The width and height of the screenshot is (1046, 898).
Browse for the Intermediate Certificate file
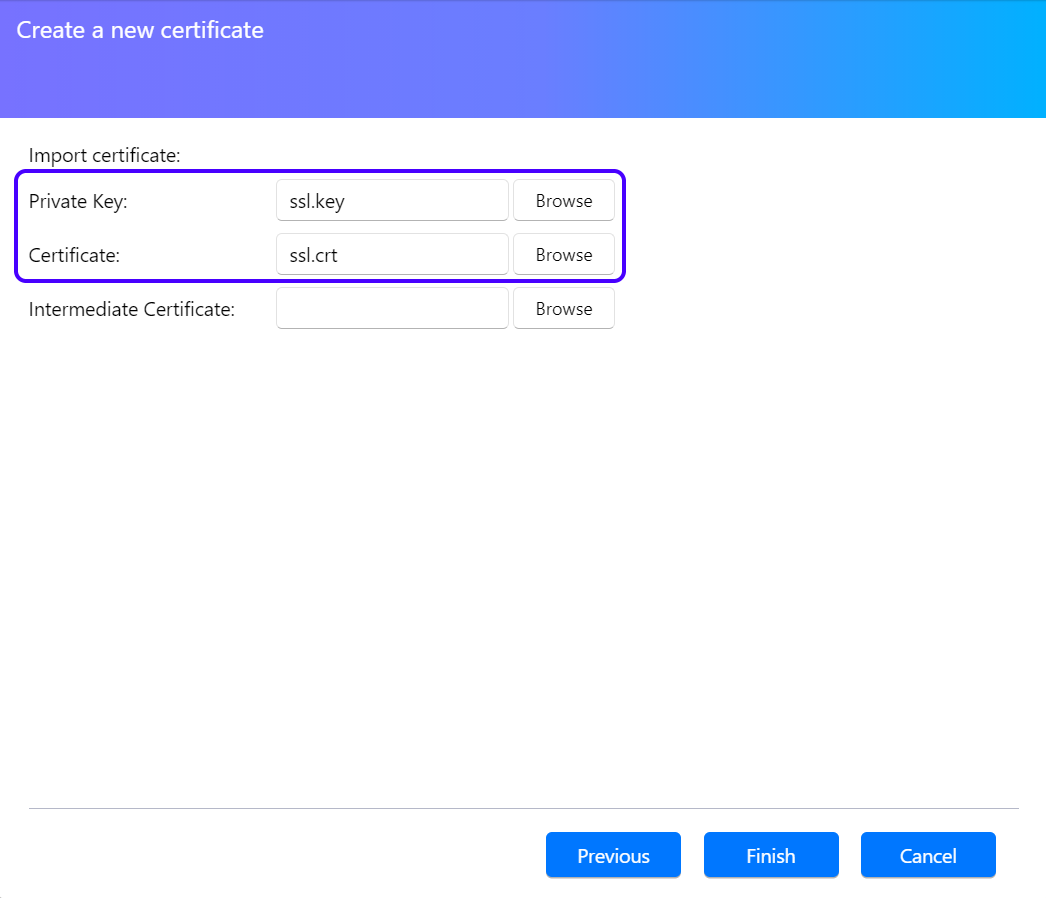pyautogui.click(x=564, y=308)
